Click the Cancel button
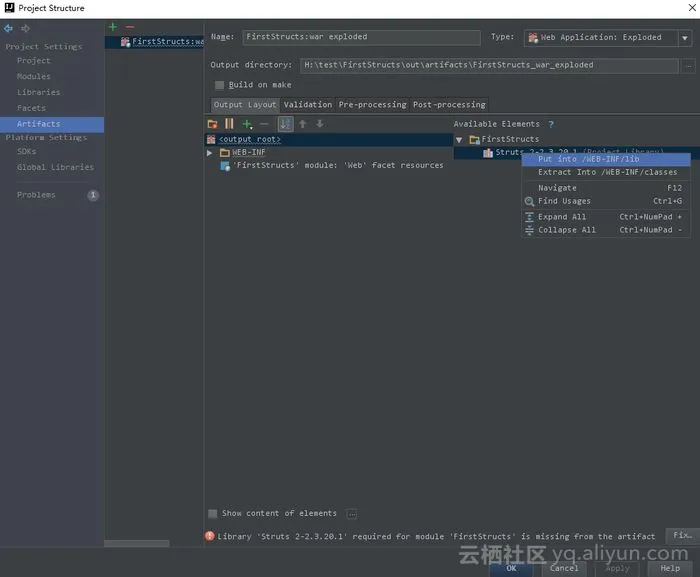The height and width of the screenshot is (577, 700). tap(564, 569)
